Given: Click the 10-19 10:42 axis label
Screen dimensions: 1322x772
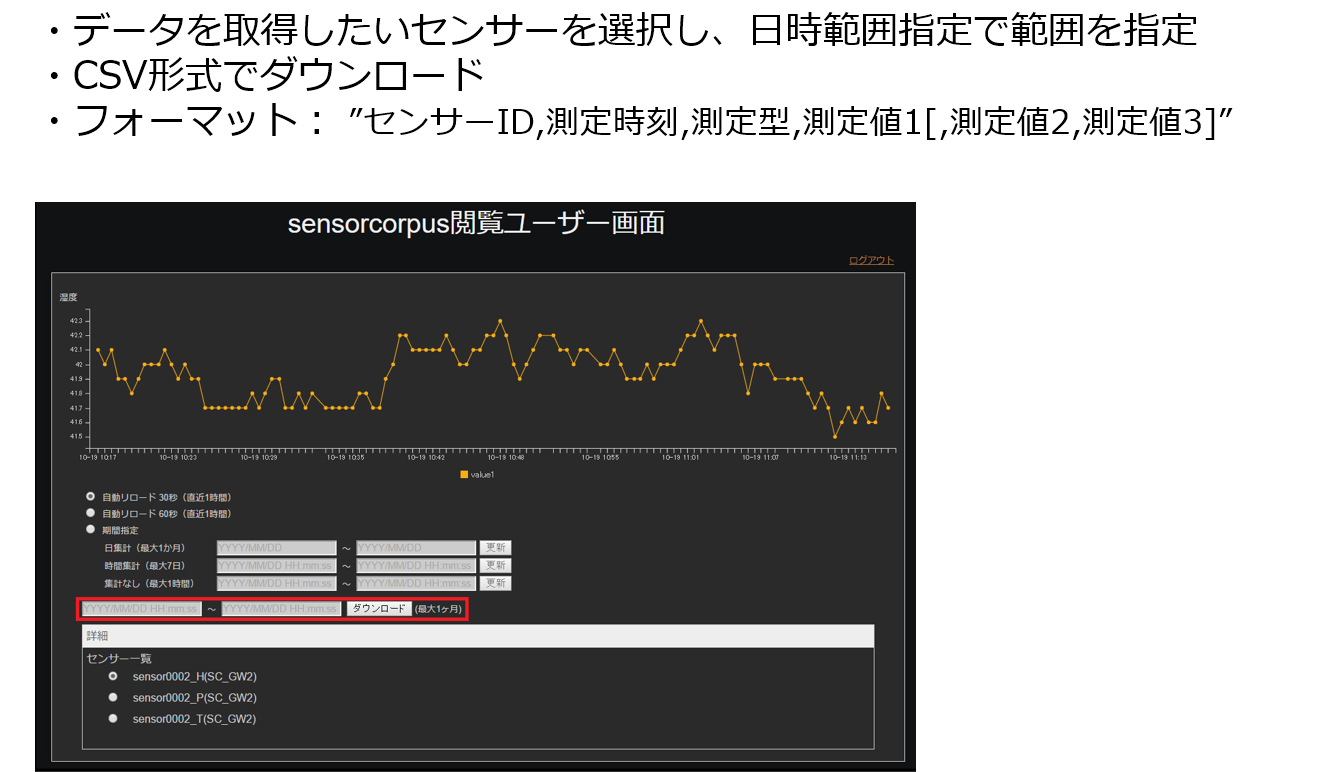Looking at the screenshot, I should [424, 458].
